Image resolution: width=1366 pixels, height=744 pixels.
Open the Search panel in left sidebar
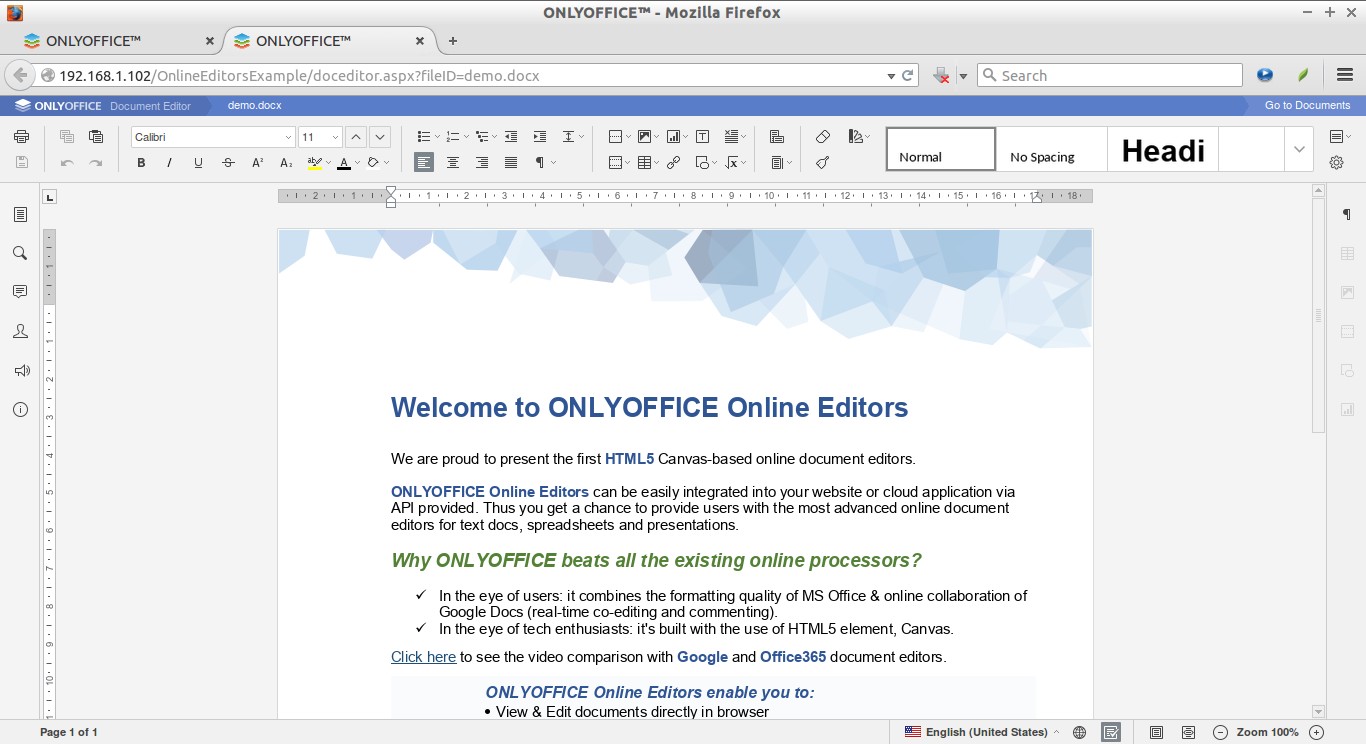[20, 253]
